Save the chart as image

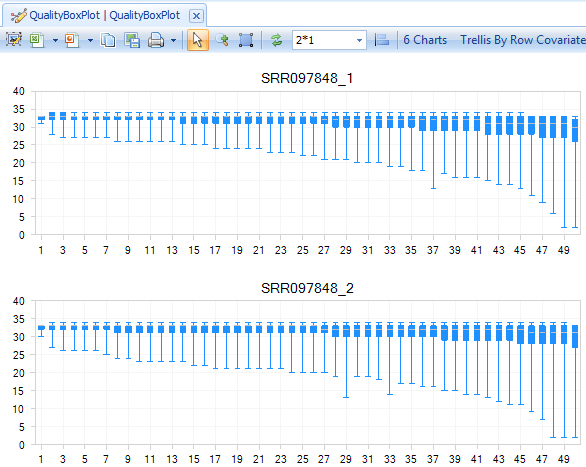pos(132,40)
